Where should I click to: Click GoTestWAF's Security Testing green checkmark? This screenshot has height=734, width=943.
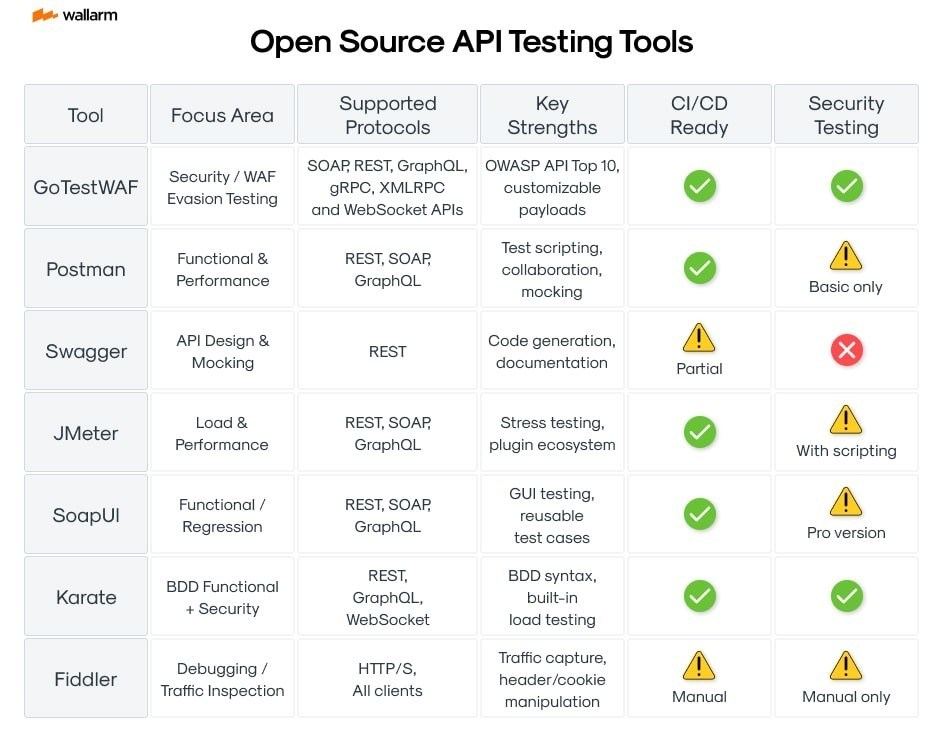(x=846, y=187)
